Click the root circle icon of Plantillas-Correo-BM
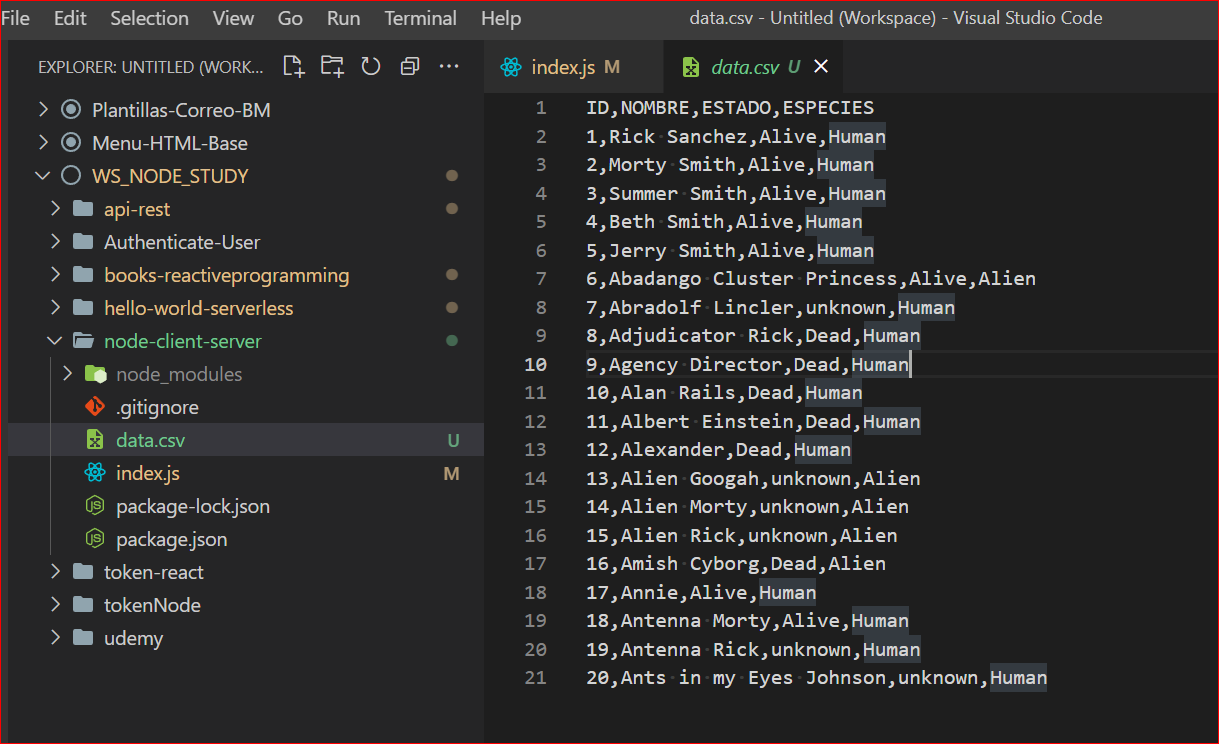The width and height of the screenshot is (1219, 744). 70,110
